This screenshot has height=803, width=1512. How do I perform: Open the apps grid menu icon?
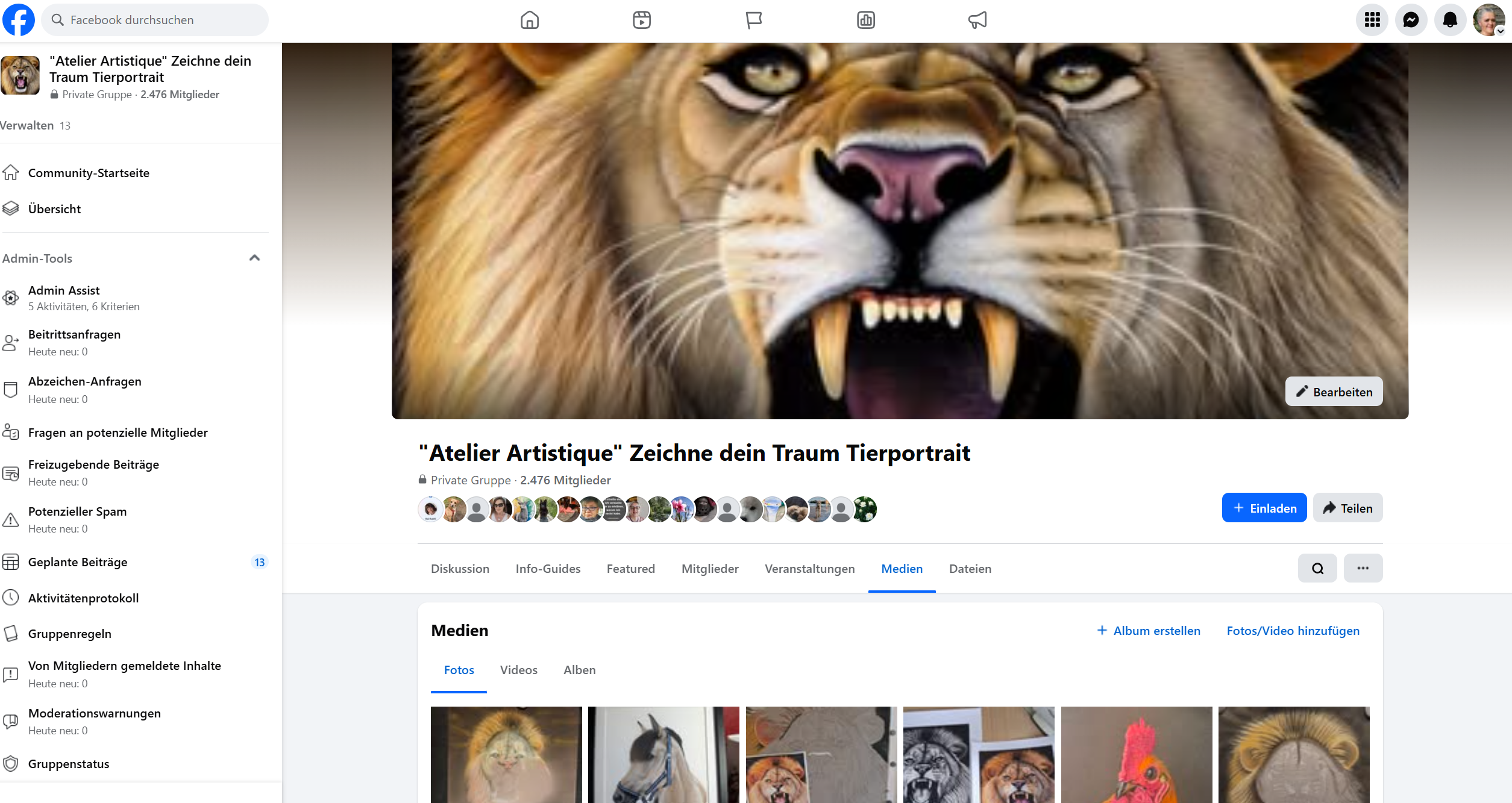click(x=1372, y=20)
